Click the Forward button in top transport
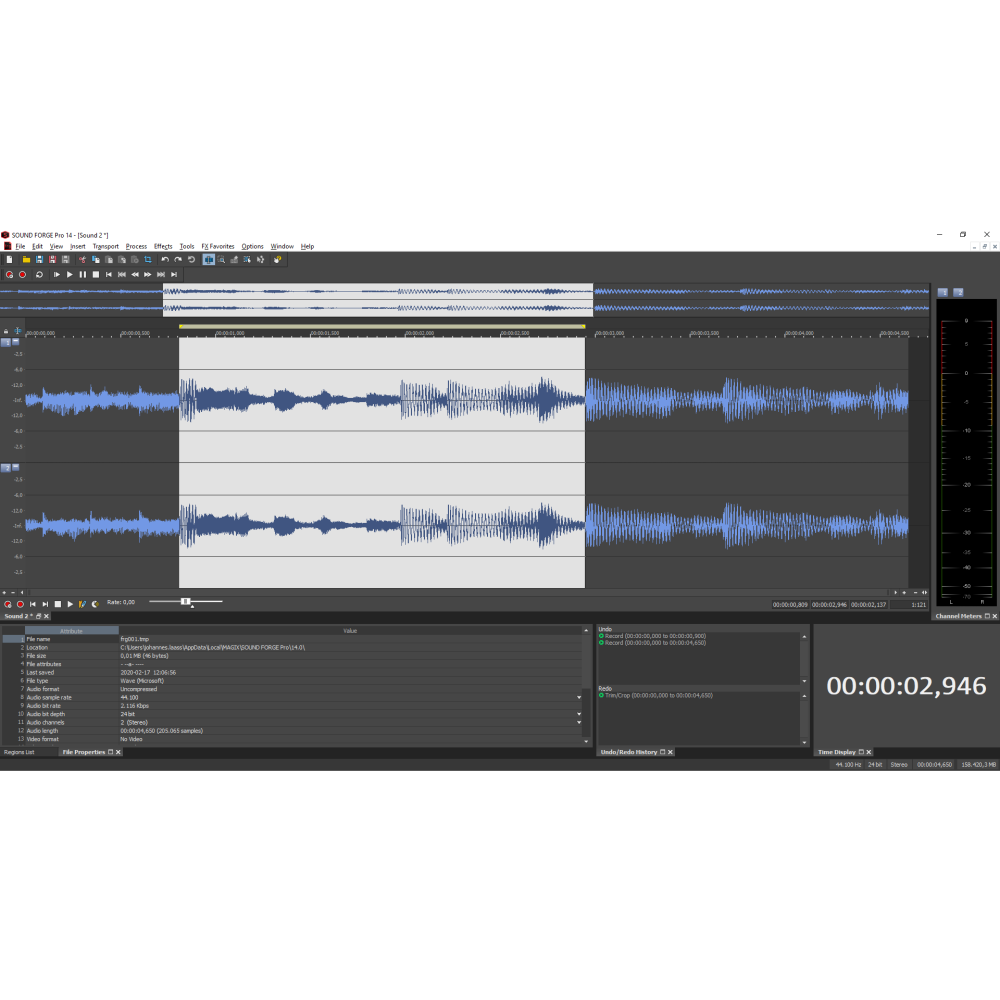 [x=147, y=274]
